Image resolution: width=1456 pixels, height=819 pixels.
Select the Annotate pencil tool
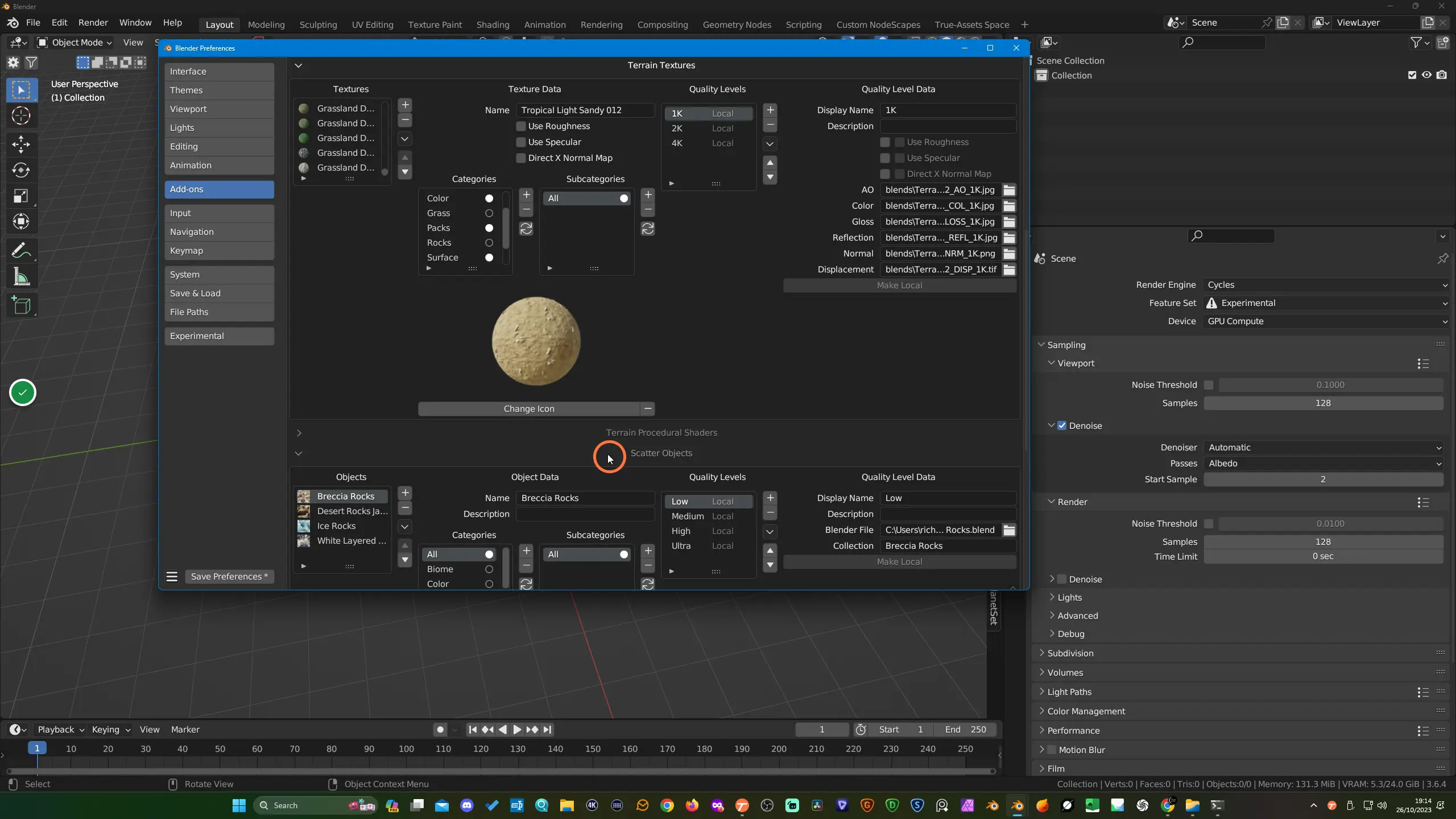[x=21, y=251]
